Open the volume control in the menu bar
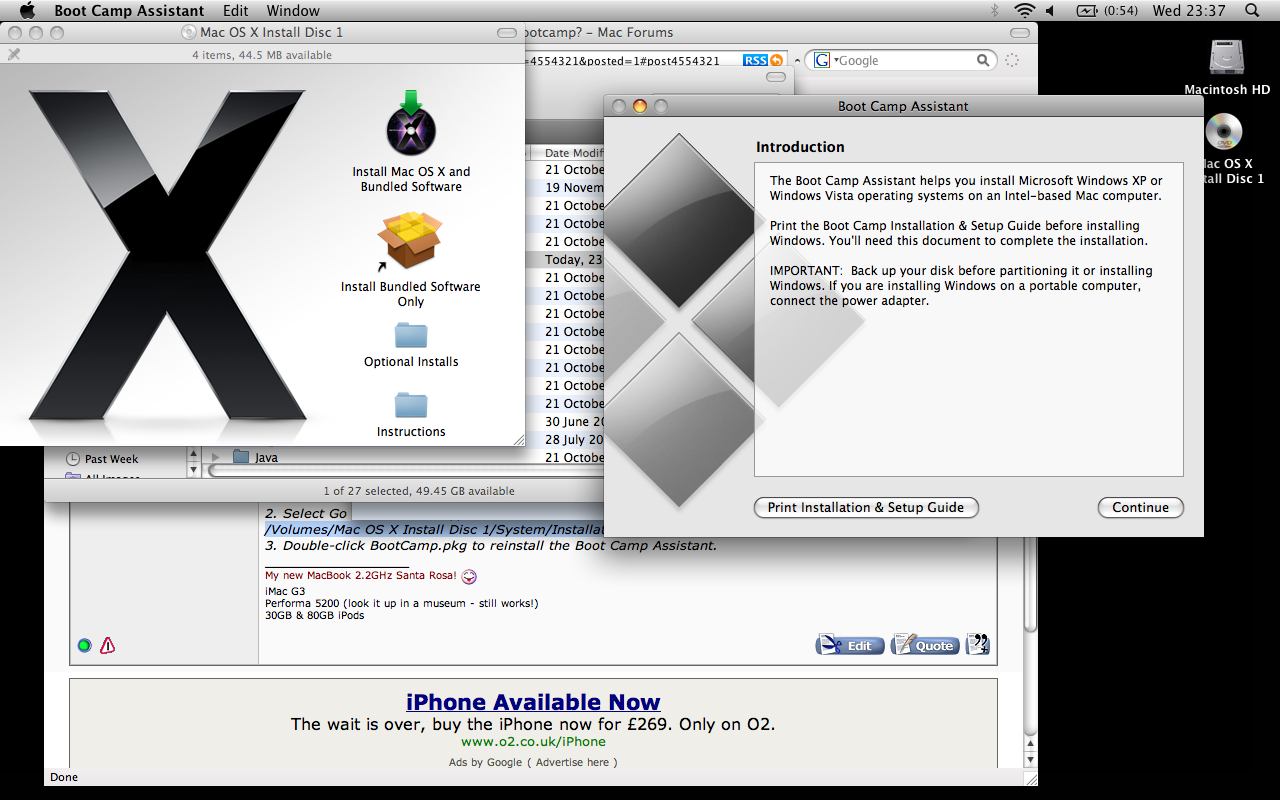This screenshot has width=1280, height=800. tap(1050, 11)
